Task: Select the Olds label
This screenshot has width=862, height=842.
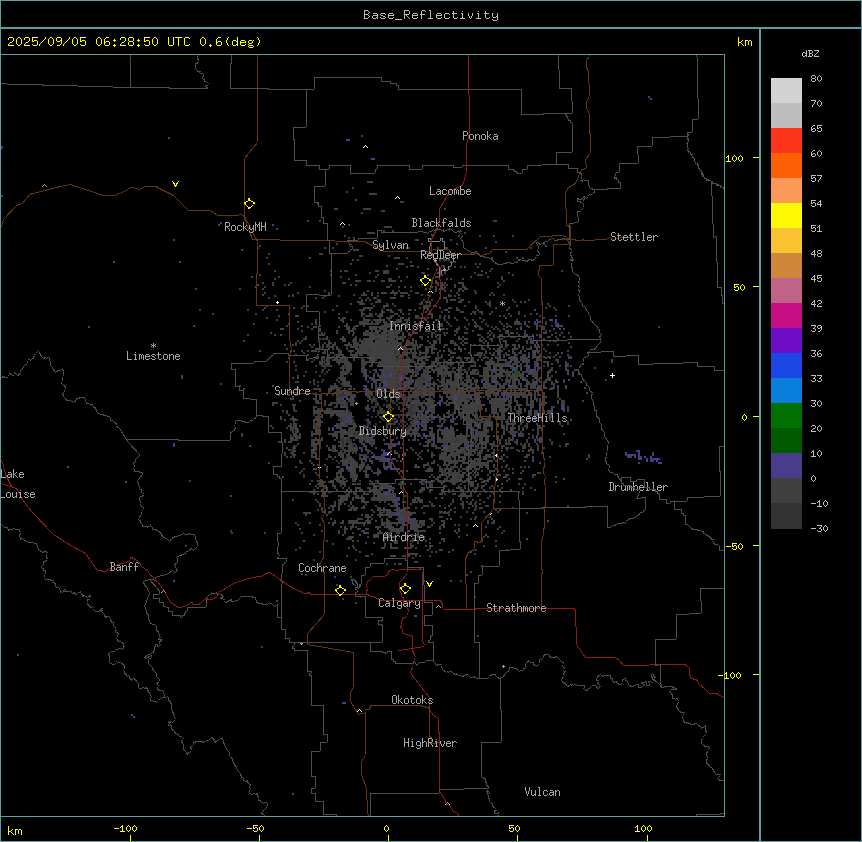Action: pos(388,394)
